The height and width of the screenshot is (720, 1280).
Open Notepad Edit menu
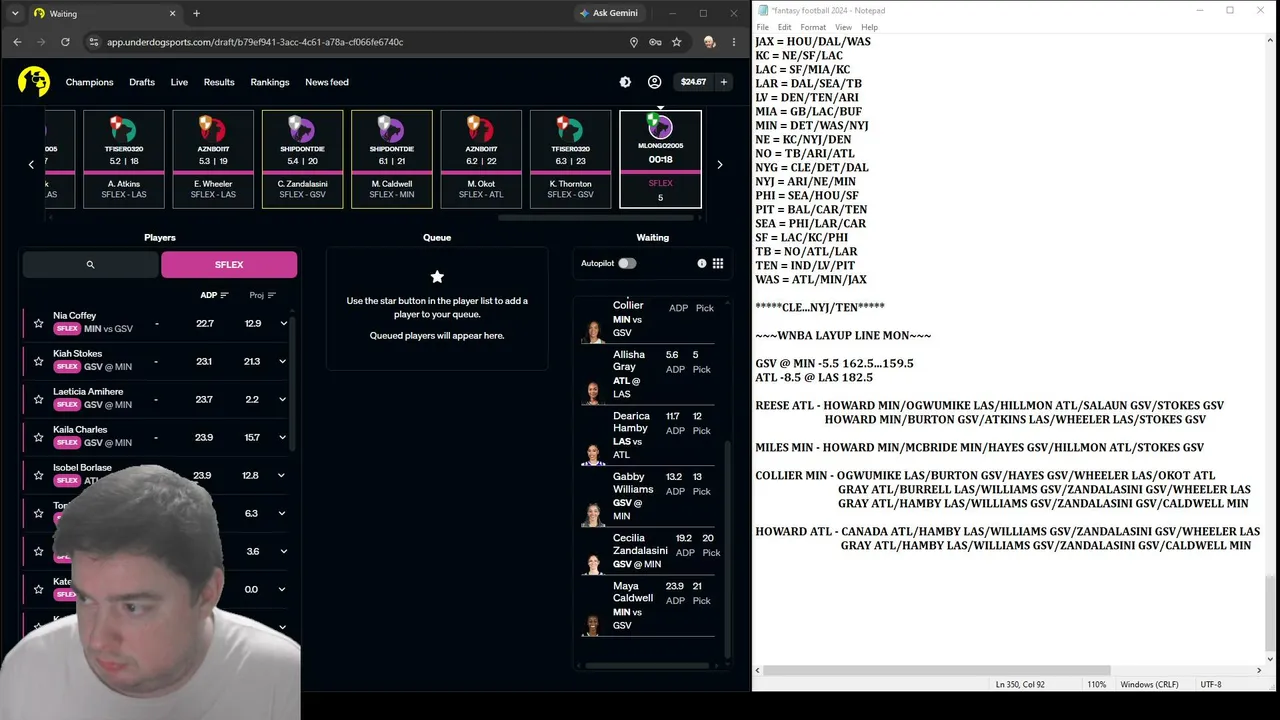(x=785, y=27)
